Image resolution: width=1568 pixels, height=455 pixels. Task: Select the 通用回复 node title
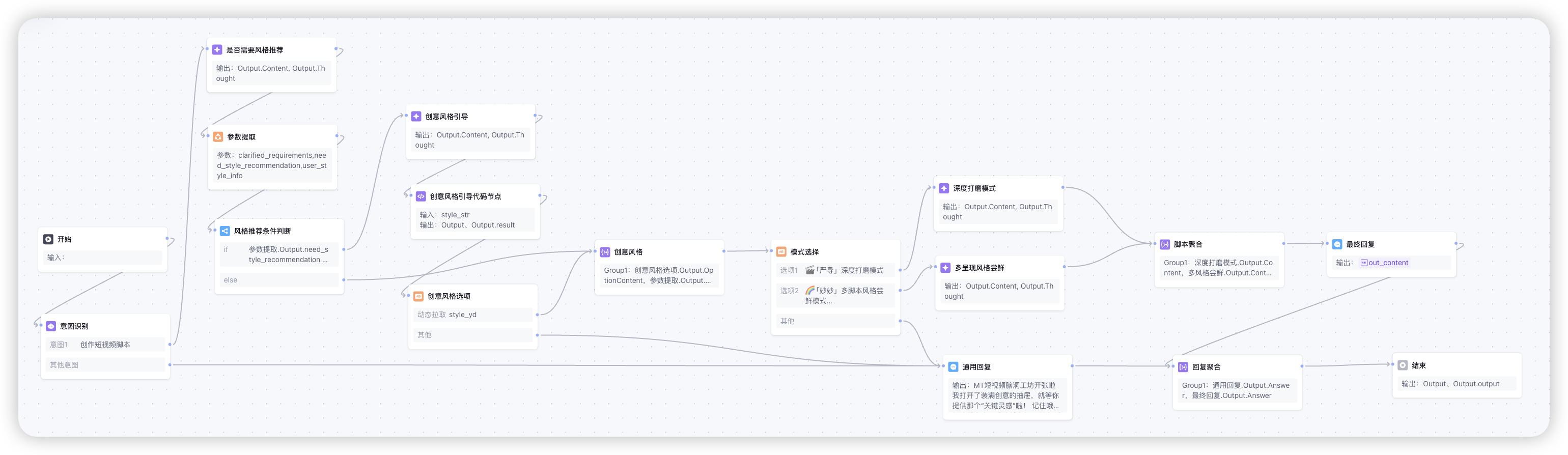[x=976, y=367]
